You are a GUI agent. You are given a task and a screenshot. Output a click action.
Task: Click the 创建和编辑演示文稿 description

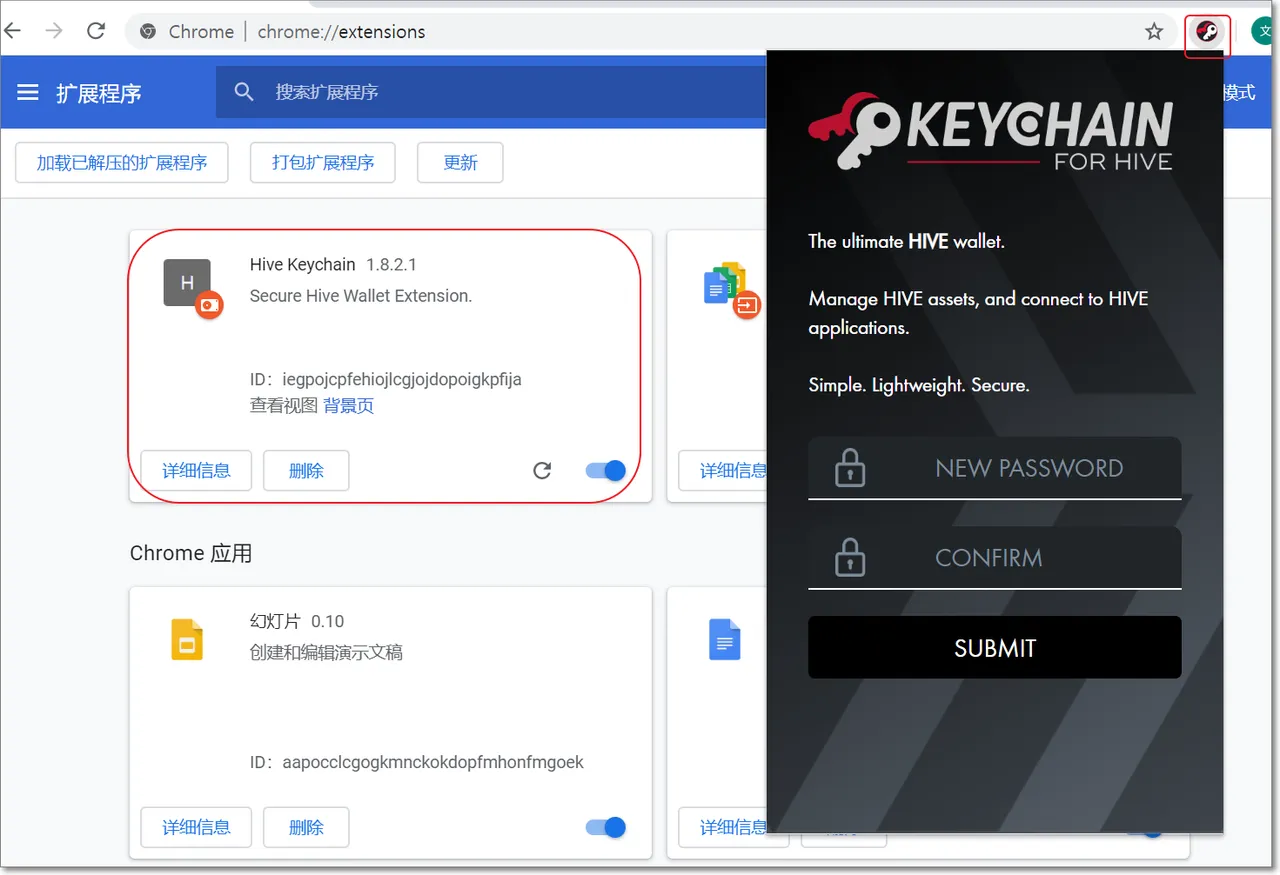coord(326,652)
